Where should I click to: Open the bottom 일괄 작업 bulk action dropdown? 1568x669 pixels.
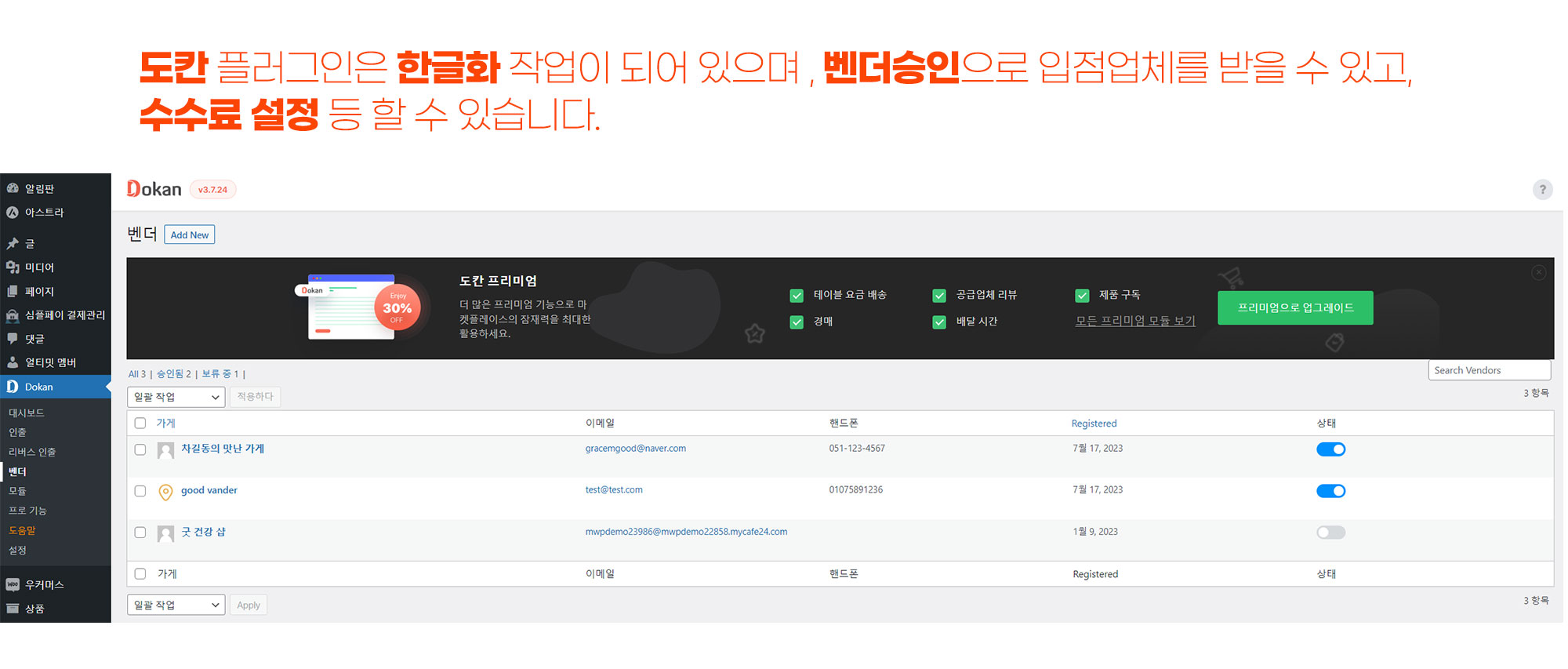[176, 605]
